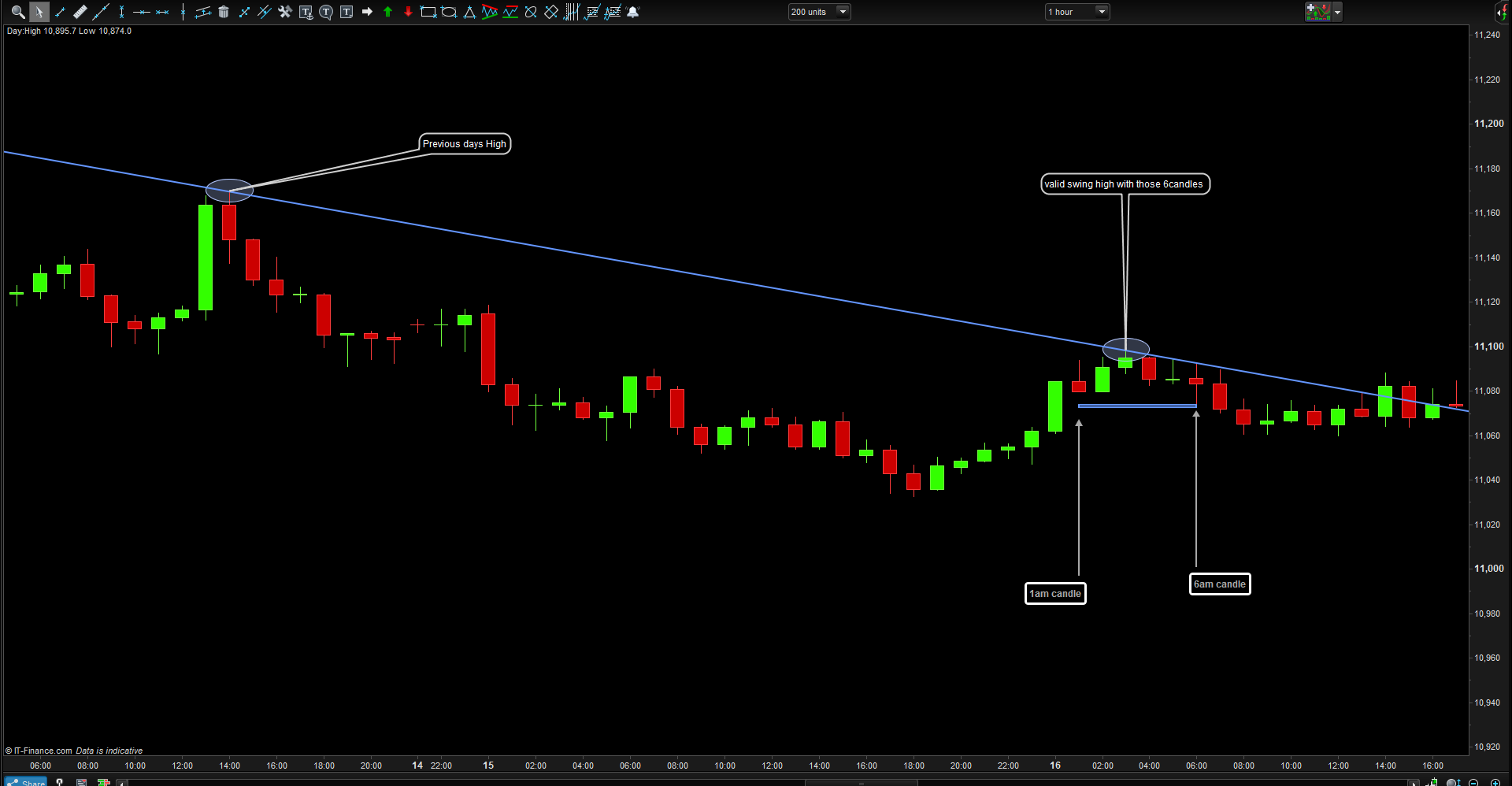Select the 'valid swing high with those 6candles' note
Image resolution: width=1512 pixels, height=786 pixels.
(1125, 184)
